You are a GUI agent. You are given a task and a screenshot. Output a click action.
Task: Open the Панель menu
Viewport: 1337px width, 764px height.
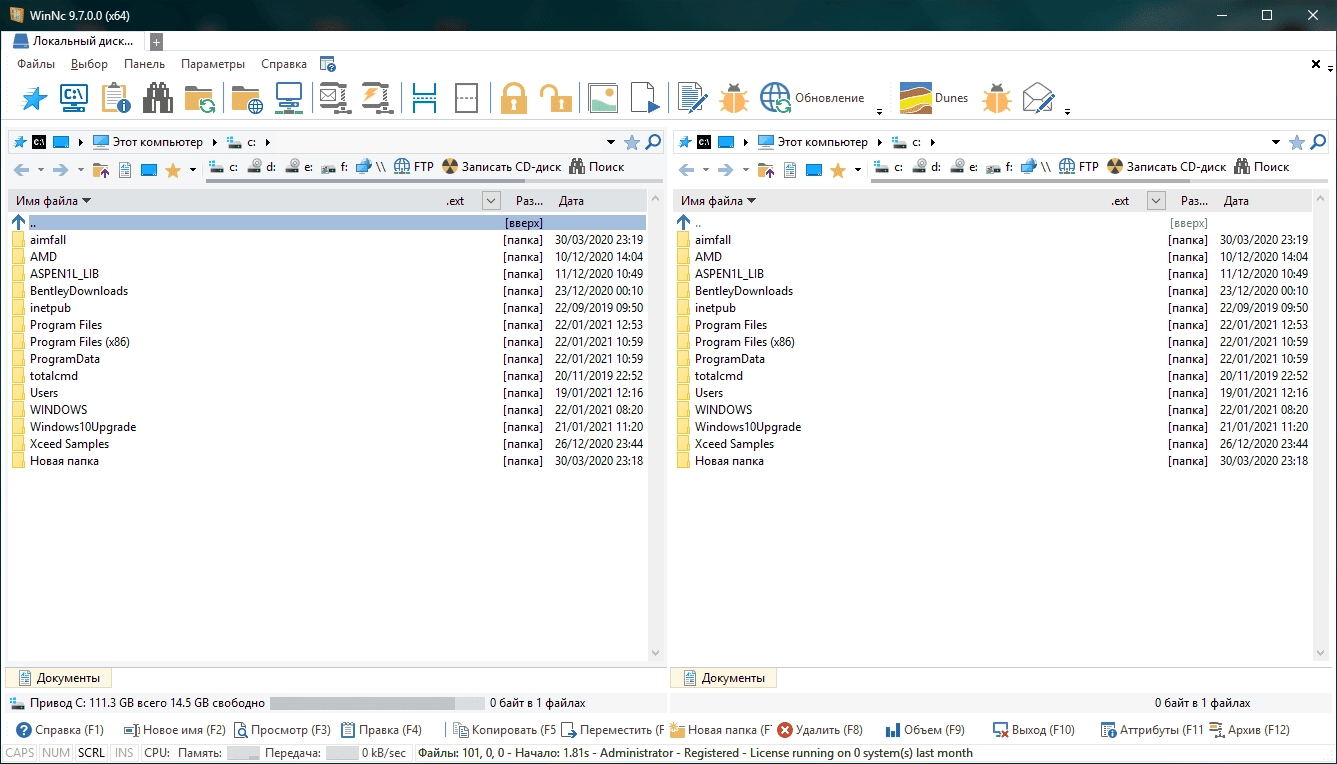[x=144, y=64]
